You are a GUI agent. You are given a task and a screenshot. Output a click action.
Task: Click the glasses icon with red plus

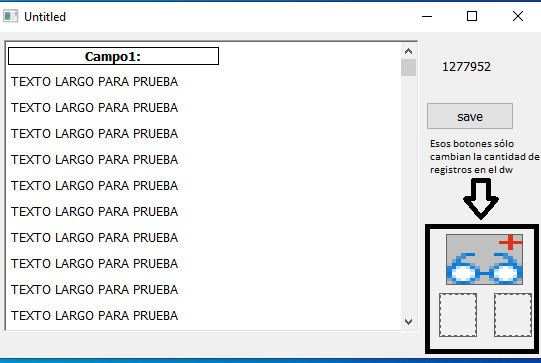coord(484,259)
